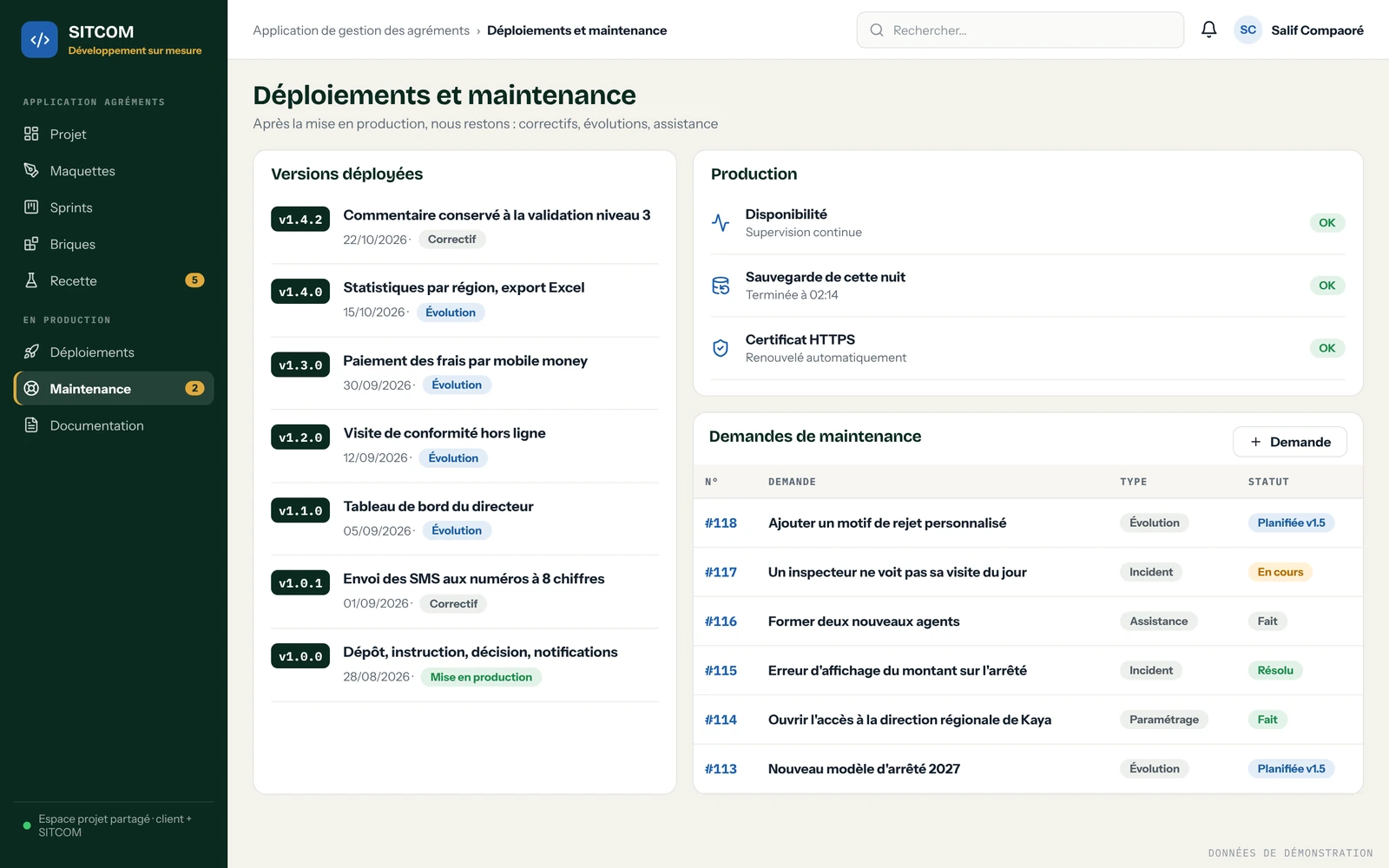Click the Maintenance lifebuoy icon in sidebar
Image resolution: width=1389 pixels, height=868 pixels.
click(31, 388)
